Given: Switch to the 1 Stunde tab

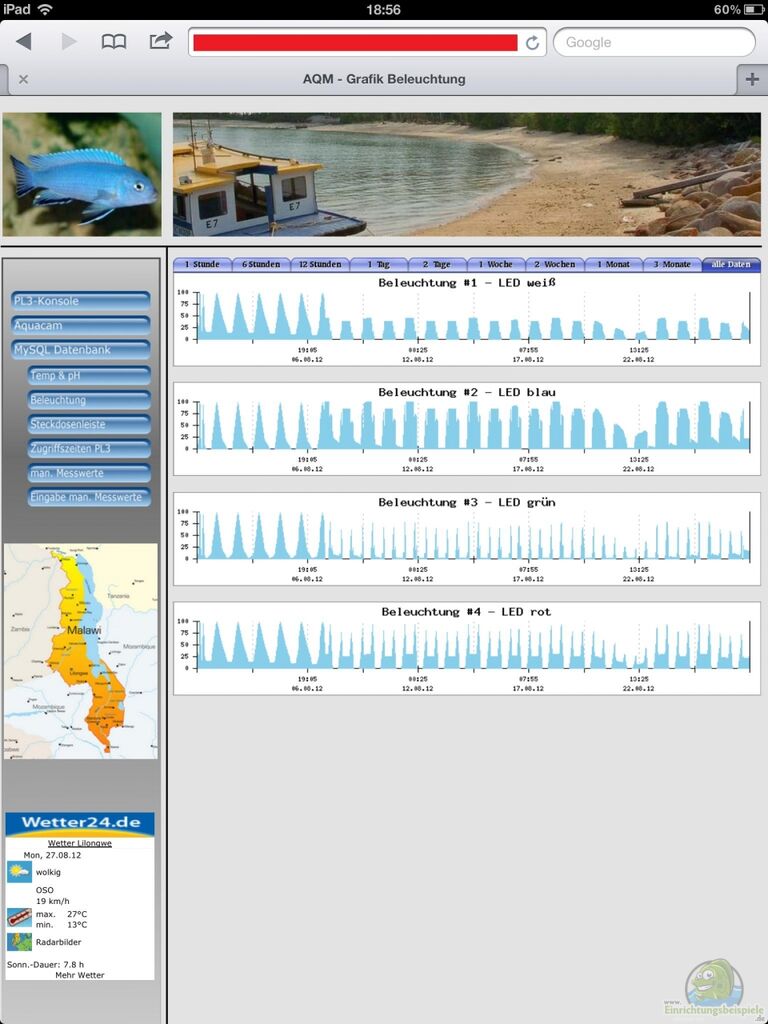Looking at the screenshot, I should [x=202, y=265].
